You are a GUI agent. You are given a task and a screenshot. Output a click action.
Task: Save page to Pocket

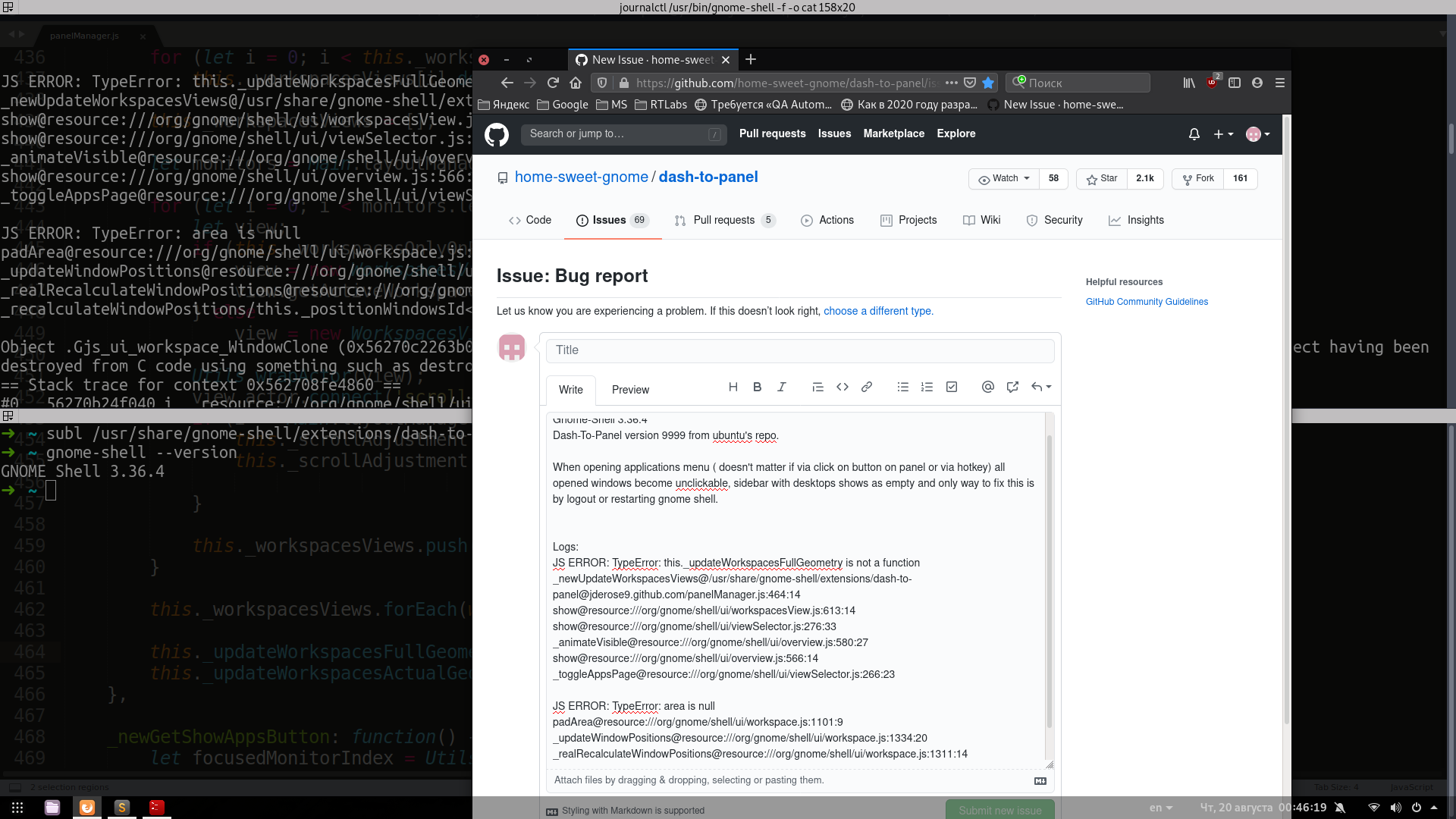click(x=970, y=83)
